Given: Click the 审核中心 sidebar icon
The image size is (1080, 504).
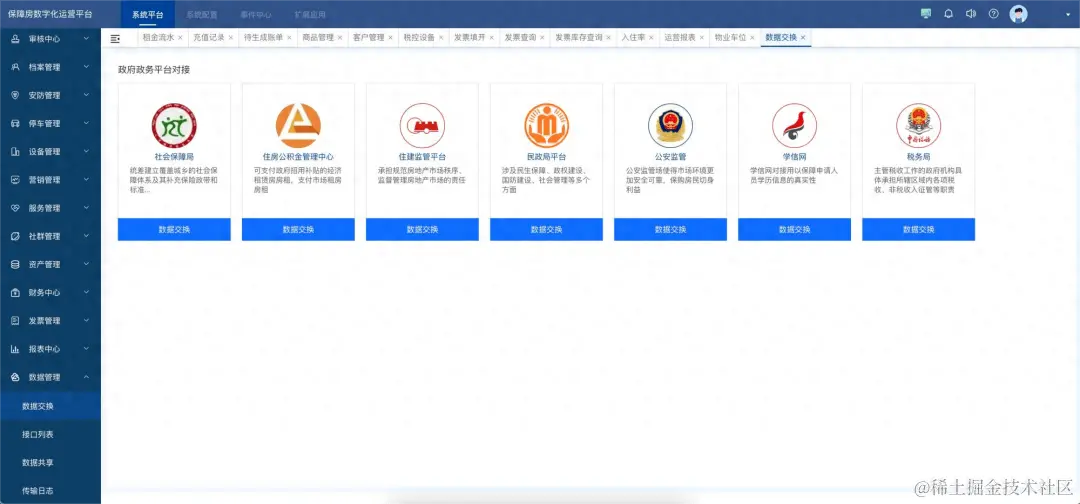Looking at the screenshot, I should (14, 39).
